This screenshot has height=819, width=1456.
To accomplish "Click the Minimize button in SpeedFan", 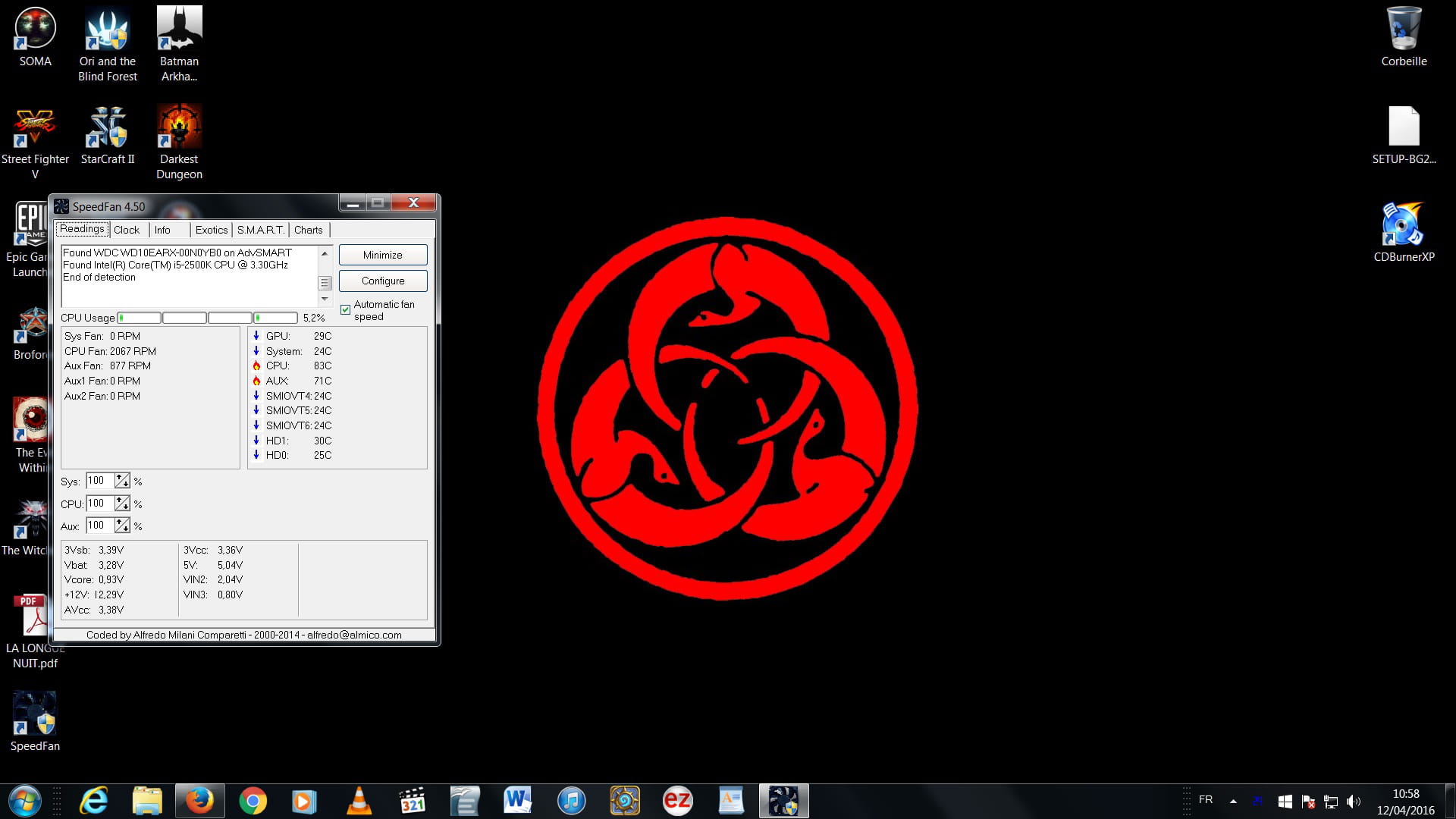I will pos(383,255).
